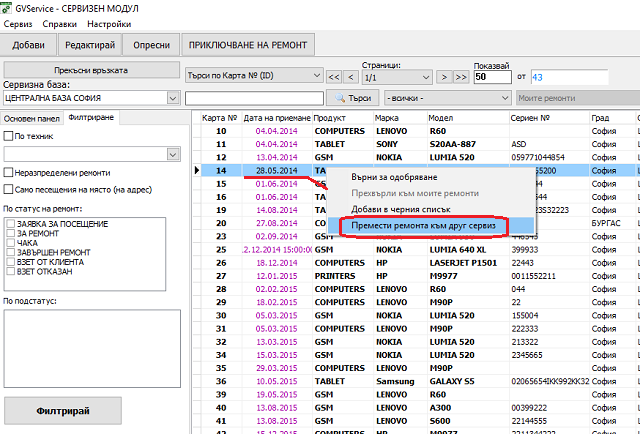Select LUMIA 640 XL model cell

(x=468, y=249)
